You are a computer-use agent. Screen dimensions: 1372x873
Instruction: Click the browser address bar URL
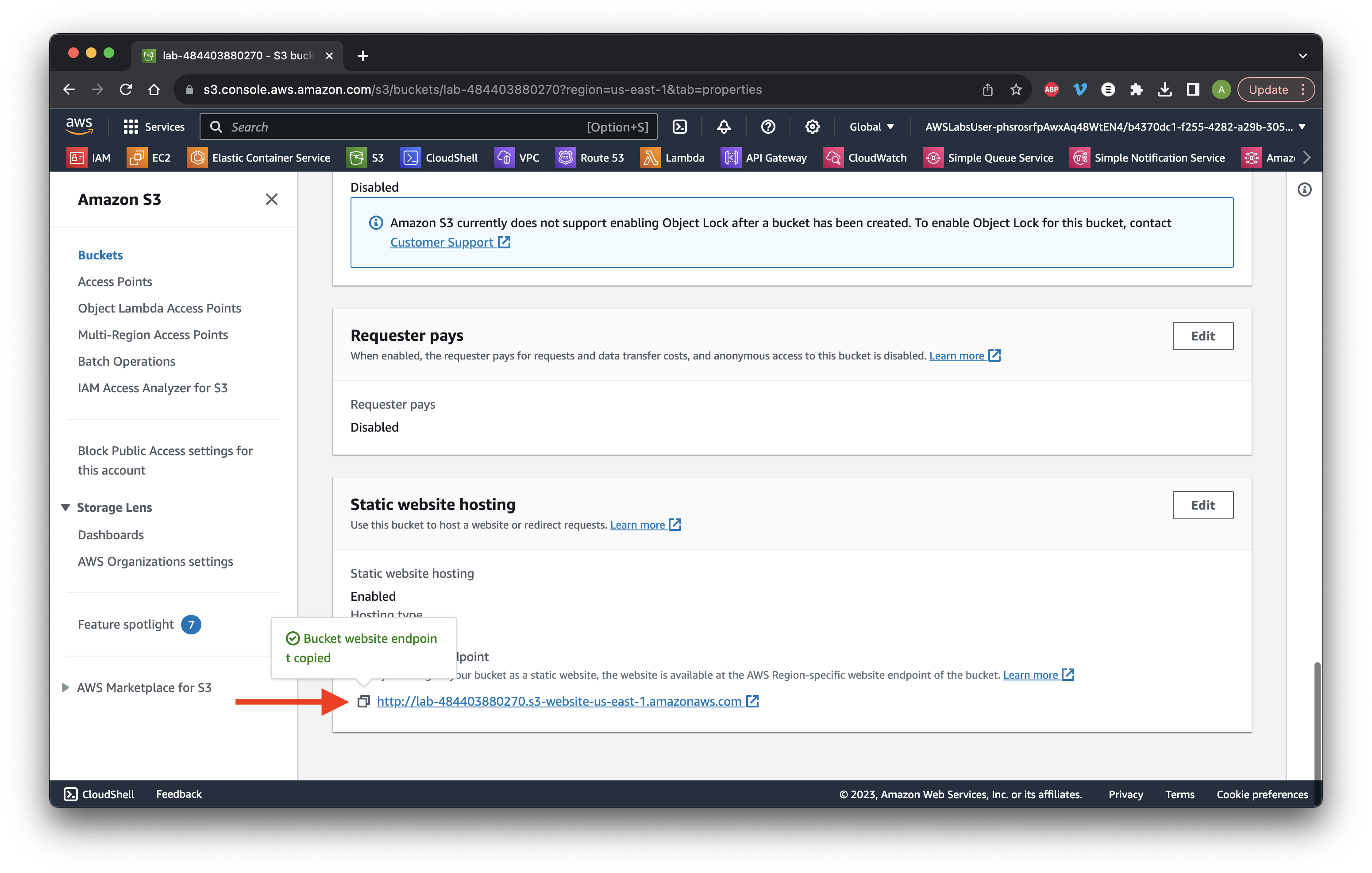[x=482, y=89]
